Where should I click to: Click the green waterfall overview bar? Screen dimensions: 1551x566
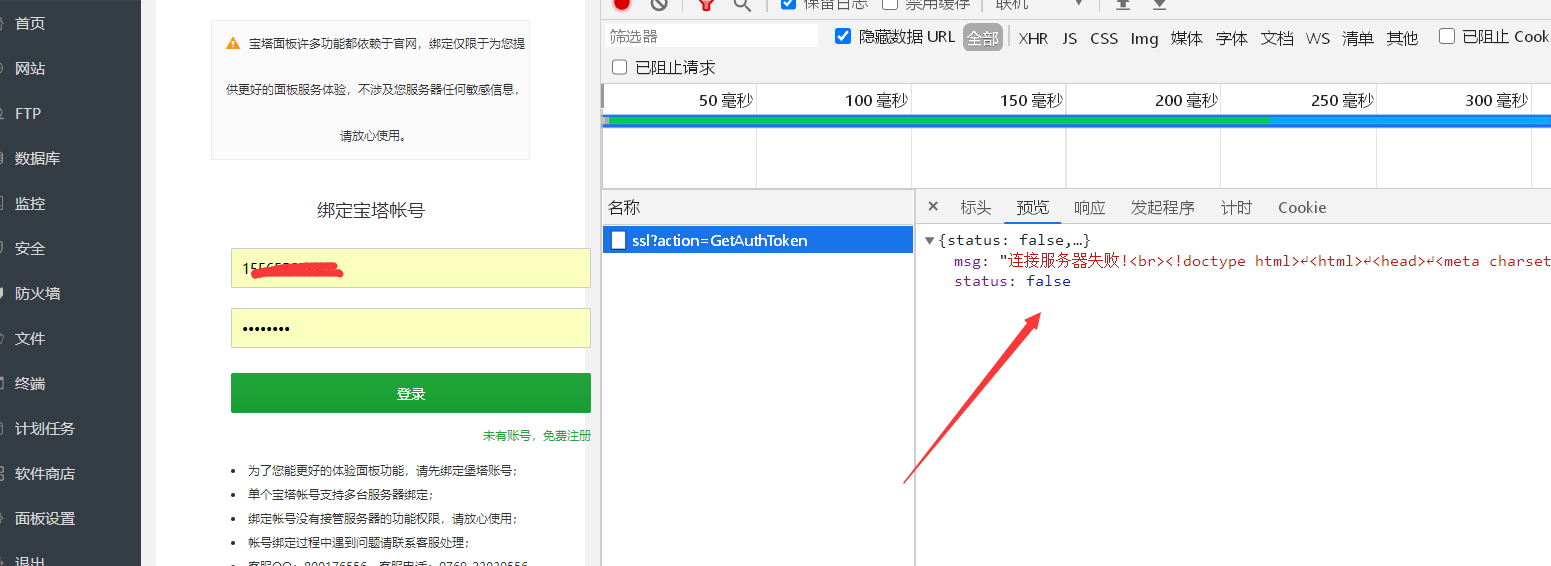click(x=938, y=120)
